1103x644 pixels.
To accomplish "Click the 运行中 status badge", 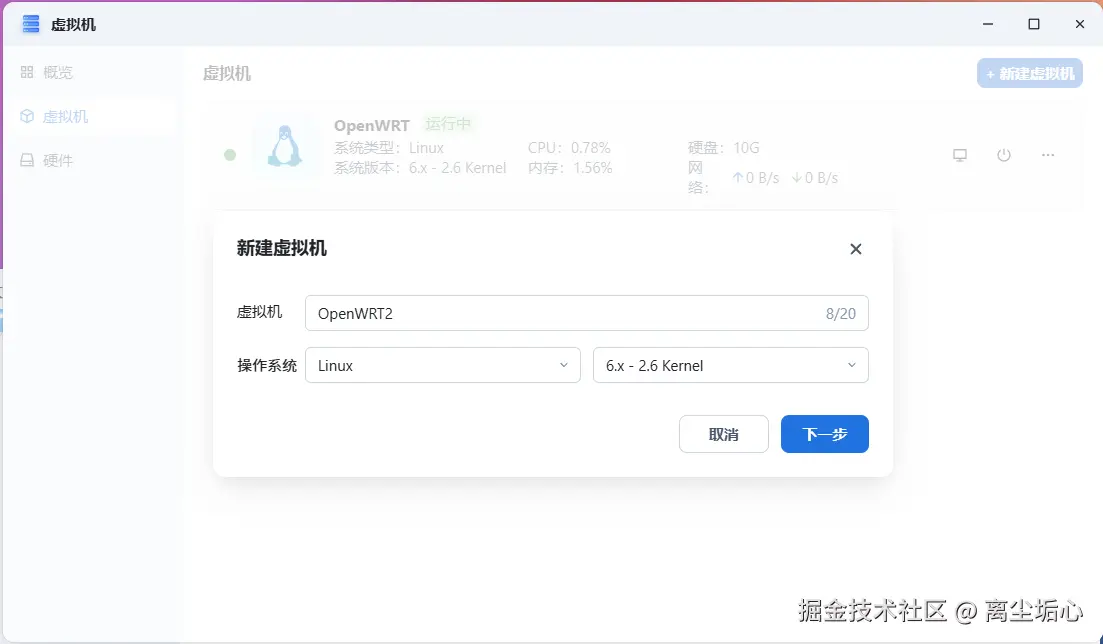I will pos(448,124).
